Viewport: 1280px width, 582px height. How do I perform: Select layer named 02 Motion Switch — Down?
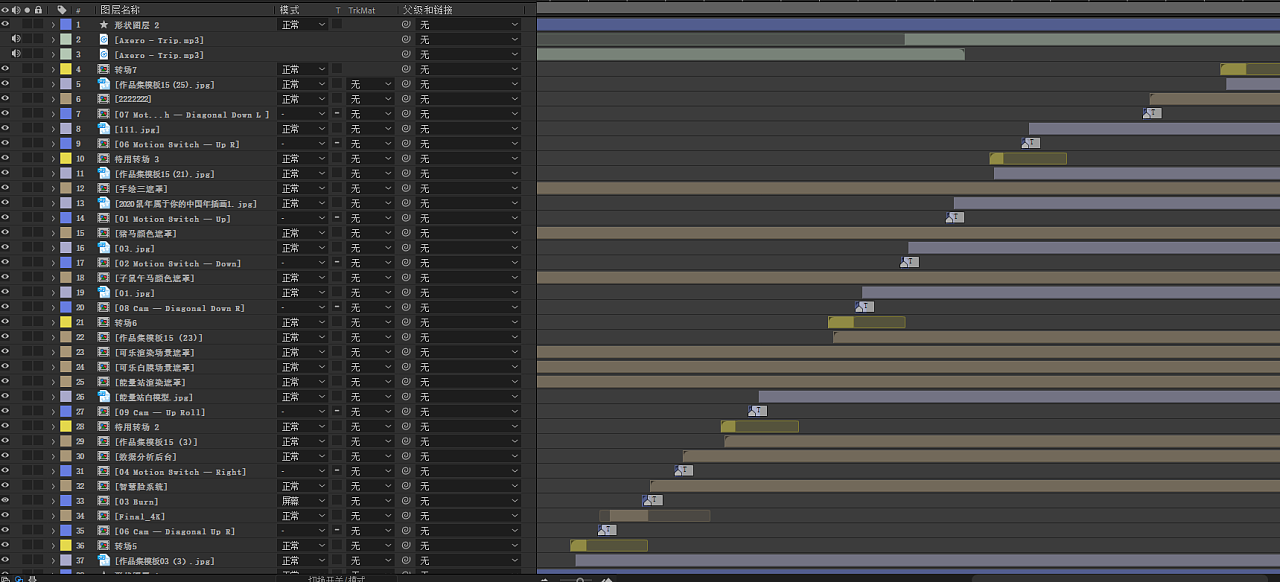point(177,263)
